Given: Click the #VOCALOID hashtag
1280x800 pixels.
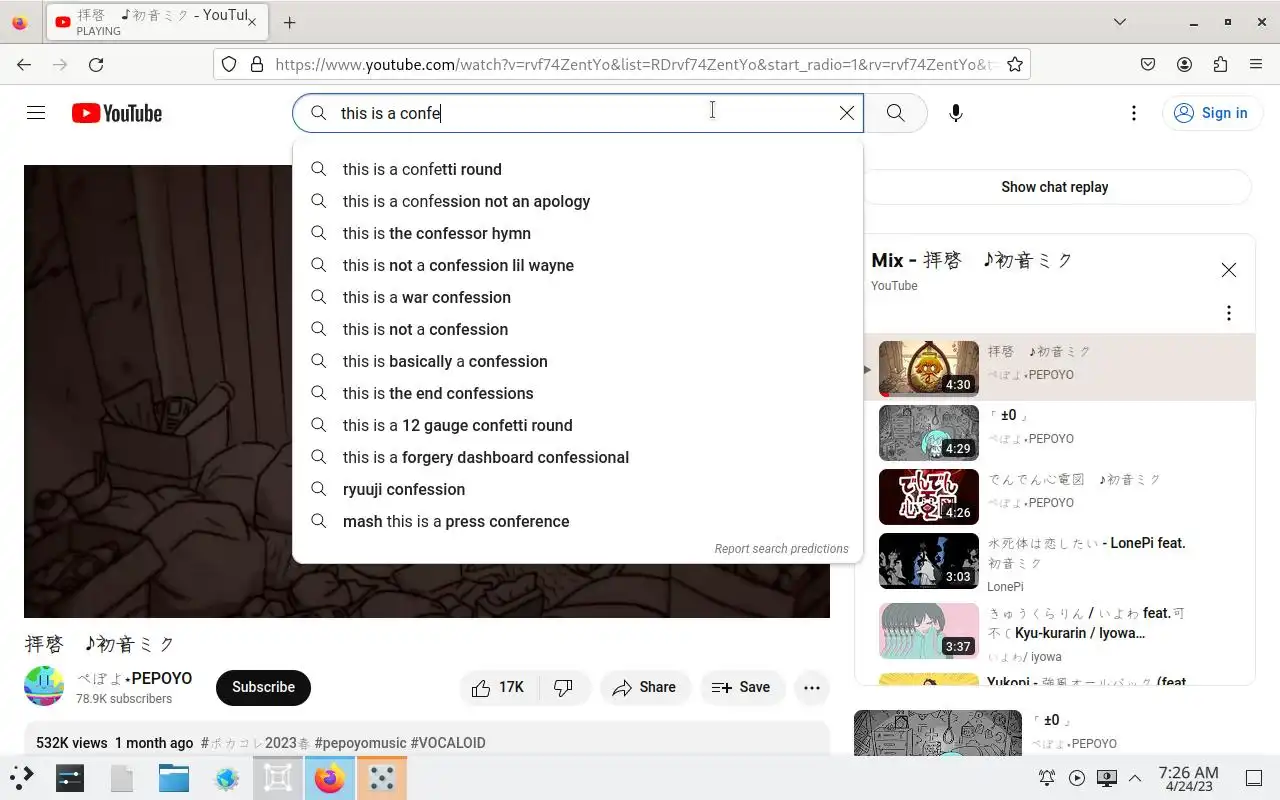Looking at the screenshot, I should pyautogui.click(x=448, y=743).
